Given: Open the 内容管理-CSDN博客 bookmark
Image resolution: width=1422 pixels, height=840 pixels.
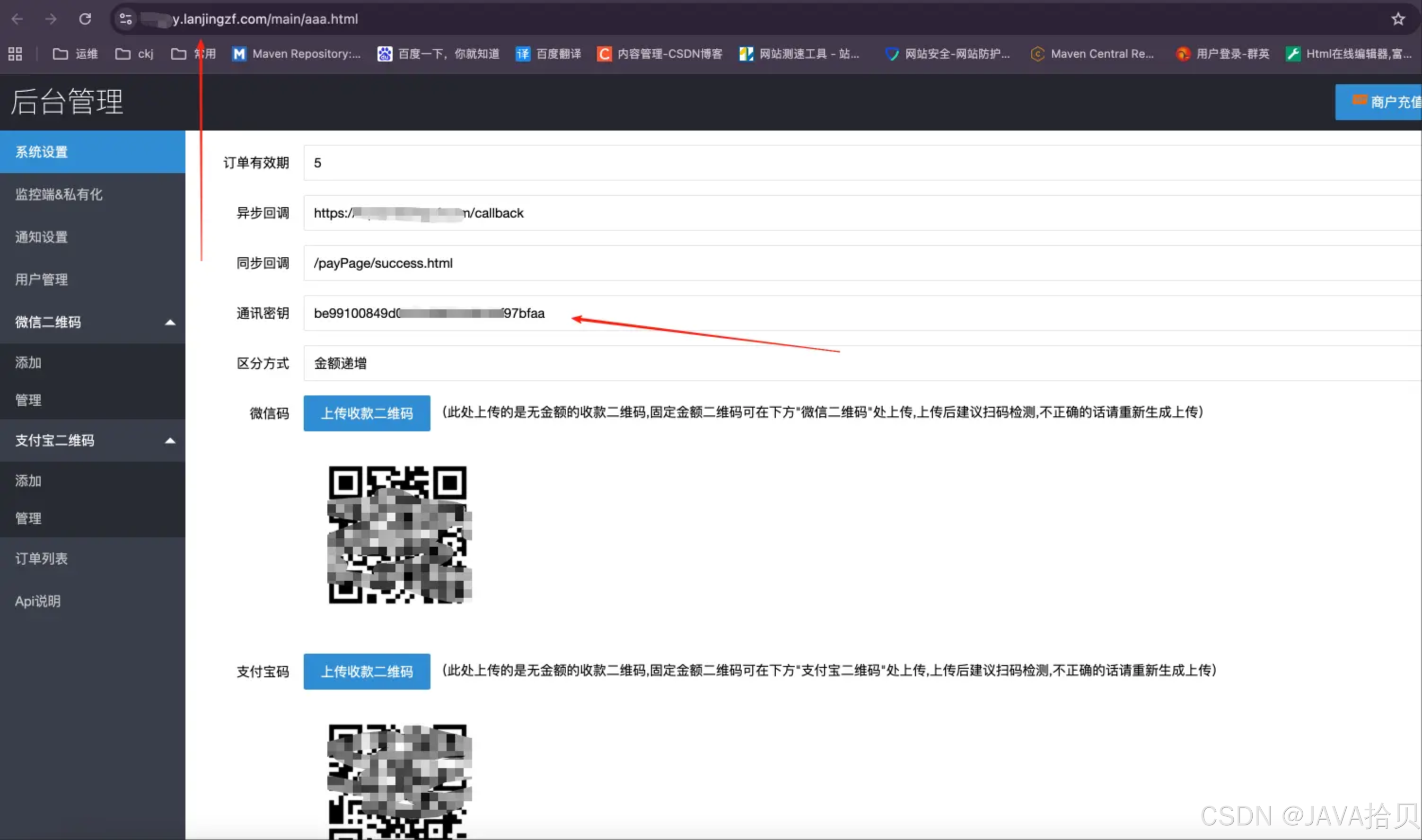Looking at the screenshot, I should click(x=660, y=54).
